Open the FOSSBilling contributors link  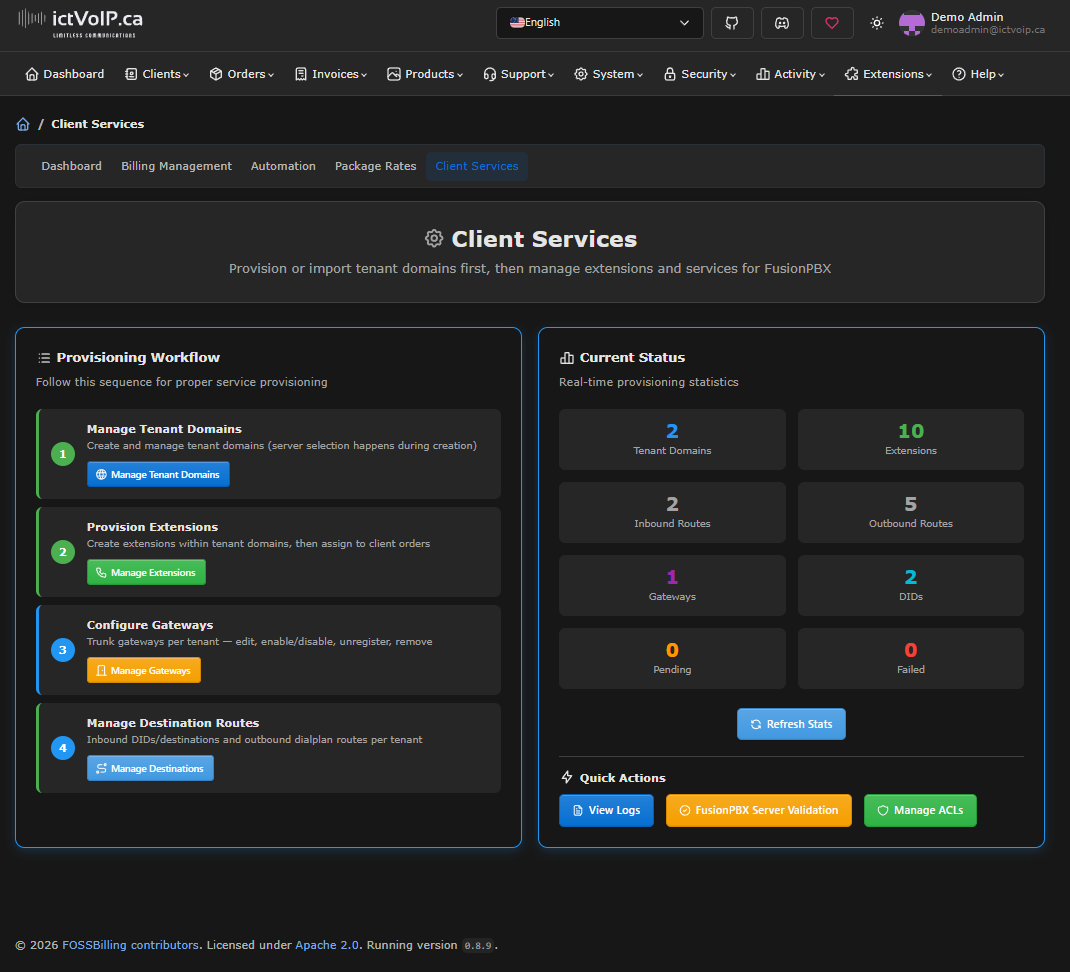pos(130,945)
